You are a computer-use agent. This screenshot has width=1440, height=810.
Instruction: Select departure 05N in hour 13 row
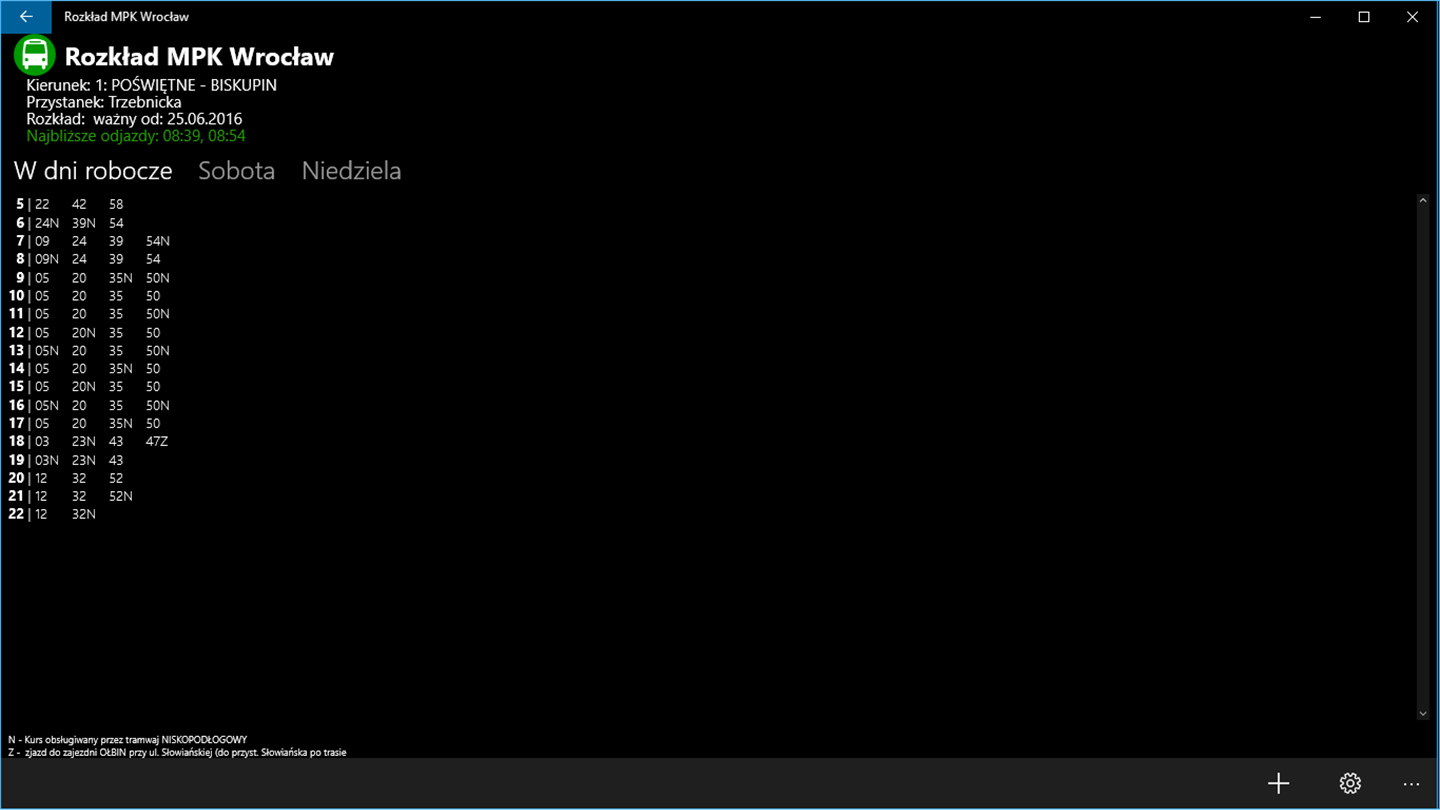tap(47, 351)
